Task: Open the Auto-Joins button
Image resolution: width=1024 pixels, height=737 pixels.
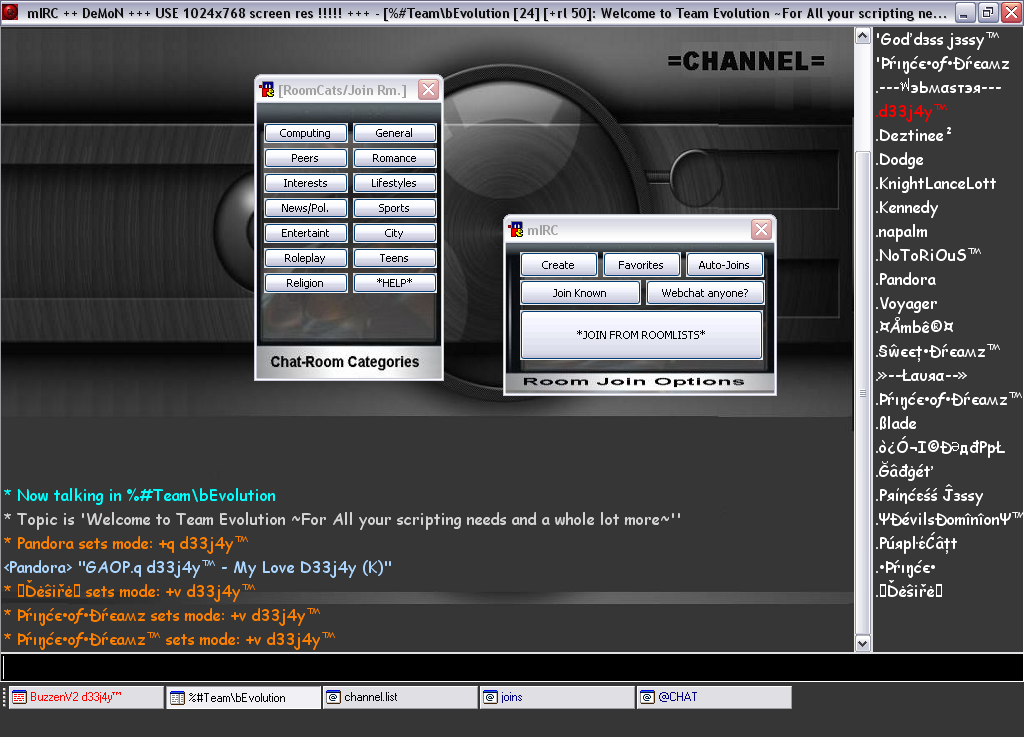Action: pos(724,265)
